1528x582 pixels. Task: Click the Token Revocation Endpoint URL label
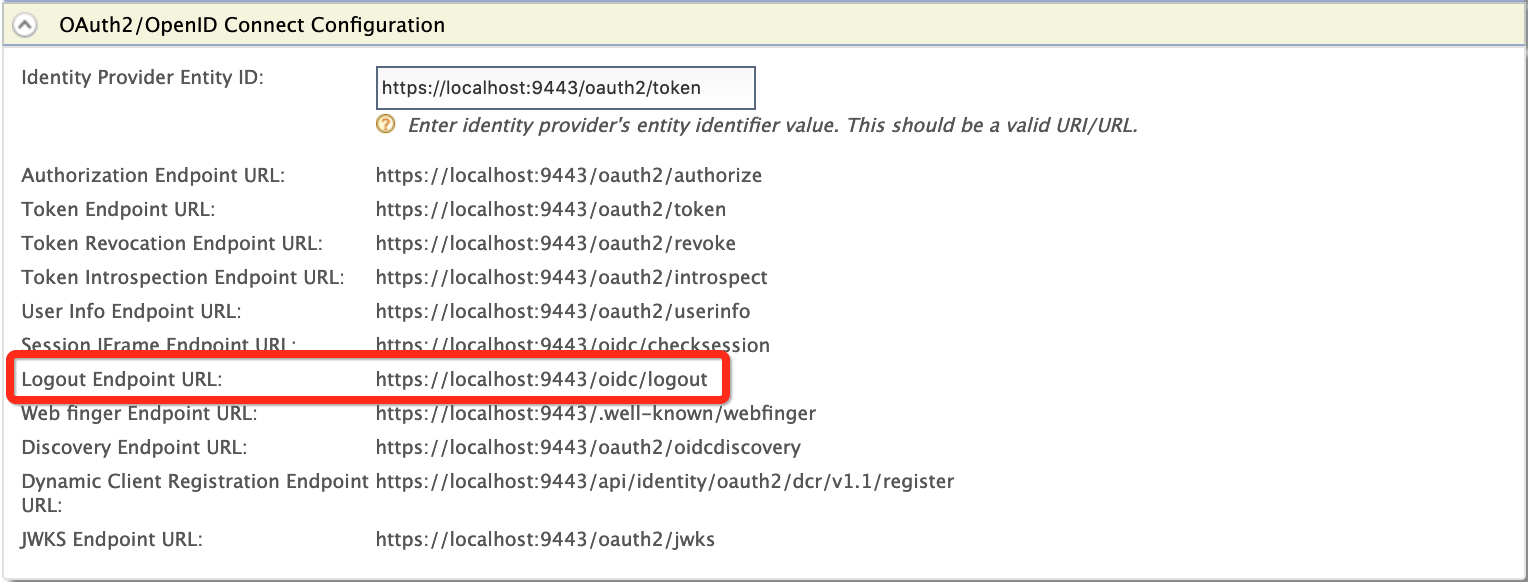[172, 243]
